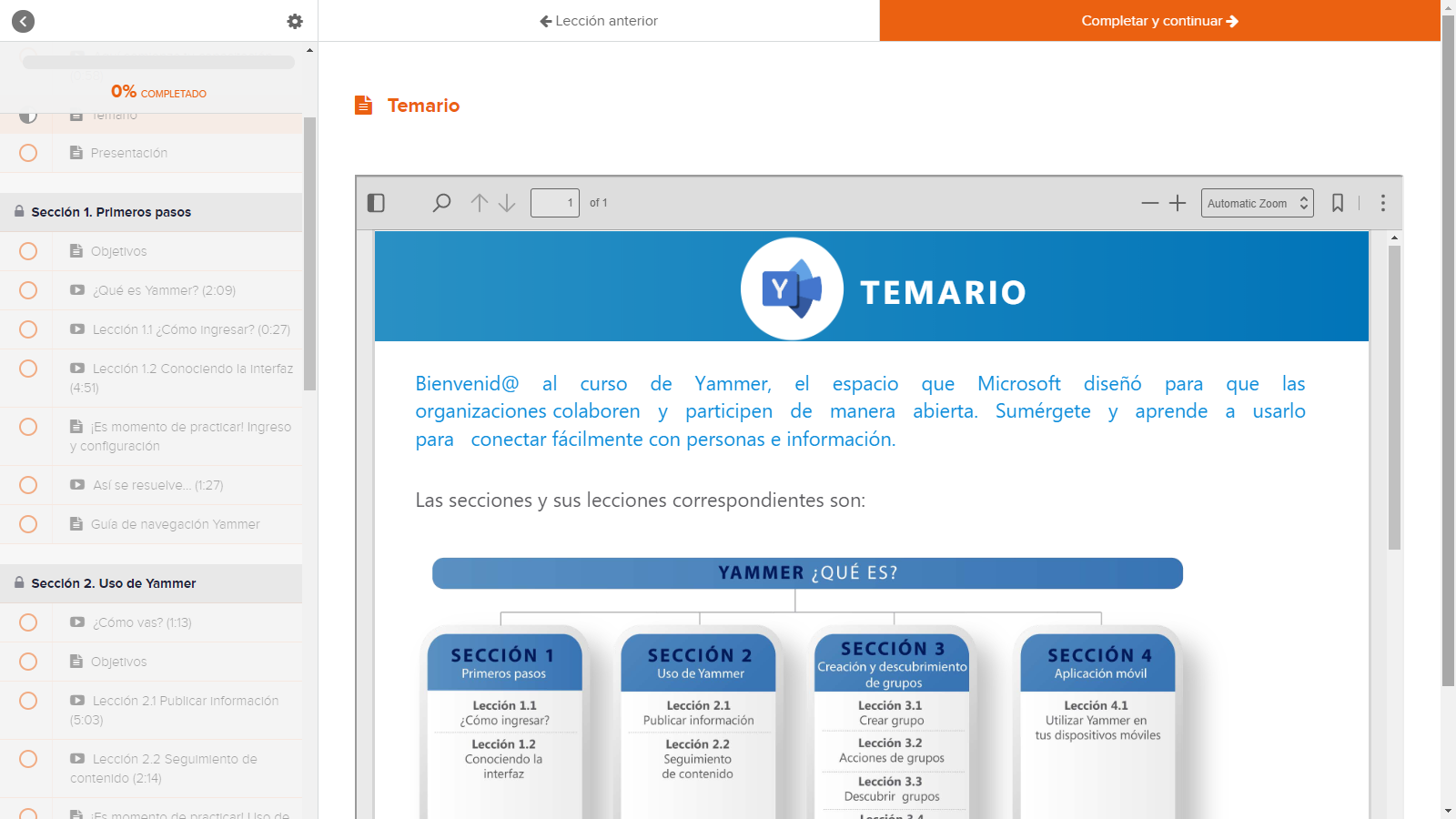Screen dimensions: 1456x819
Task: Click the sidebar lesson list scrollbar
Action: [x=309, y=253]
